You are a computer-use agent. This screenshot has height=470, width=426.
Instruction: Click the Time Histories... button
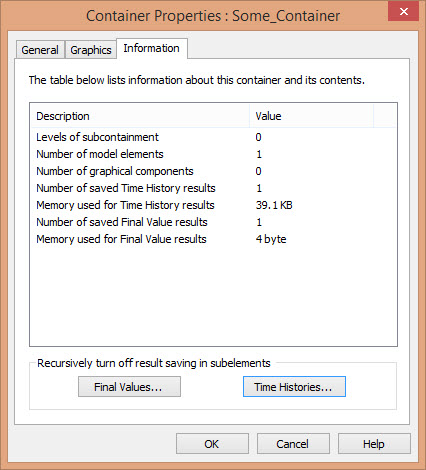pos(294,387)
